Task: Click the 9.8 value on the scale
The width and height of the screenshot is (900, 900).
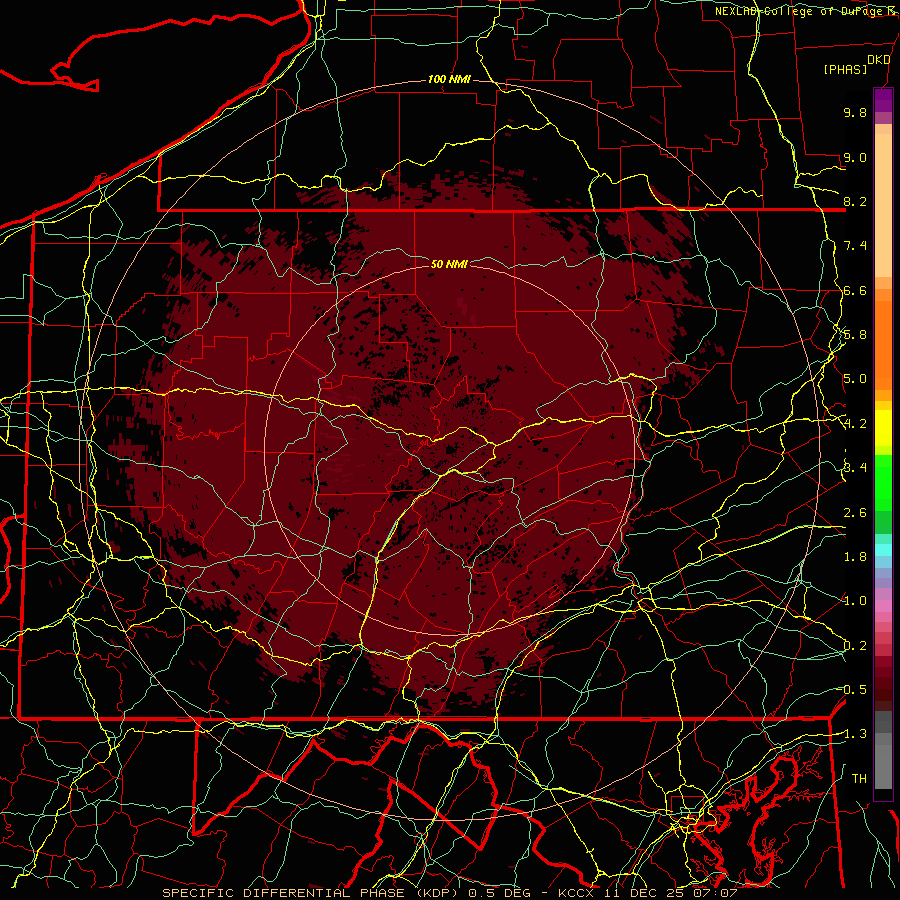Action: [x=855, y=112]
